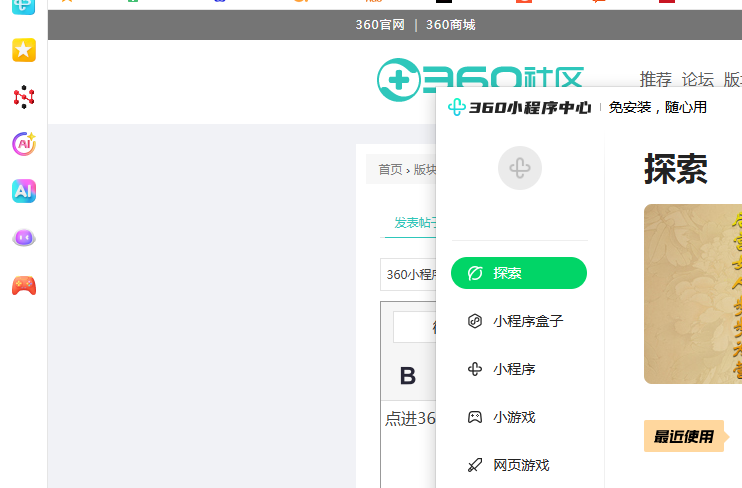Click the 360社区 logo

pyautogui.click(x=480, y=80)
